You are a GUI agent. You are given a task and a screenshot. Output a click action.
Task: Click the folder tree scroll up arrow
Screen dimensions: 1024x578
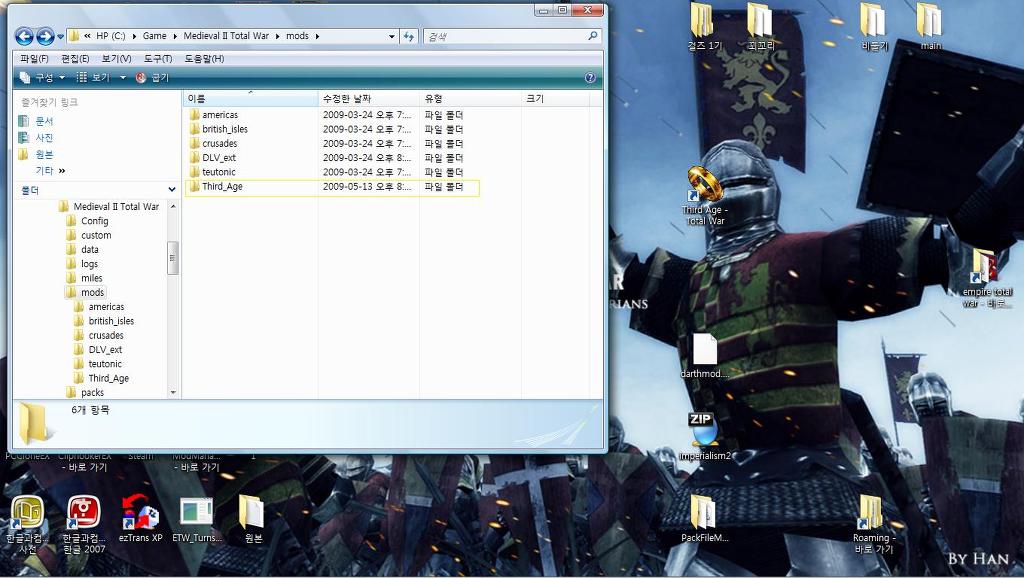[173, 206]
